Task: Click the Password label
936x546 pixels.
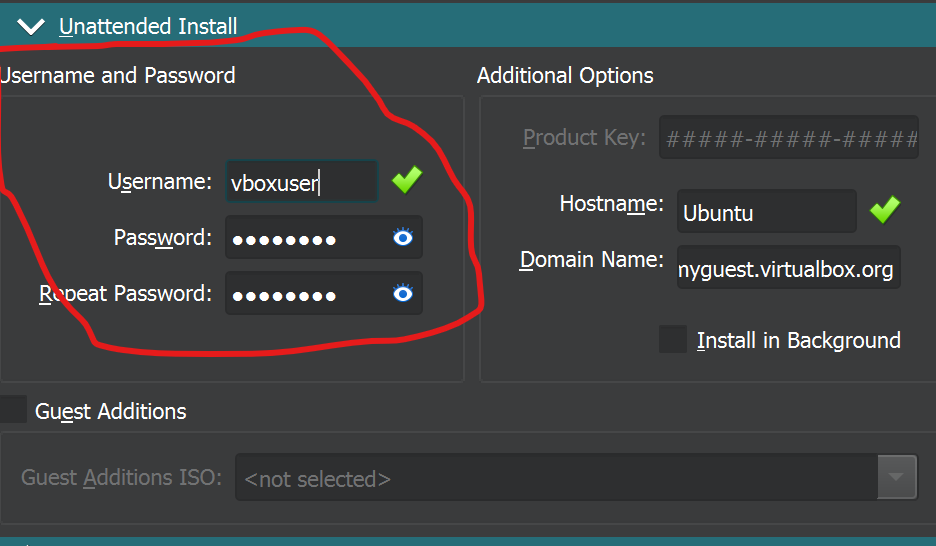Action: [x=162, y=237]
